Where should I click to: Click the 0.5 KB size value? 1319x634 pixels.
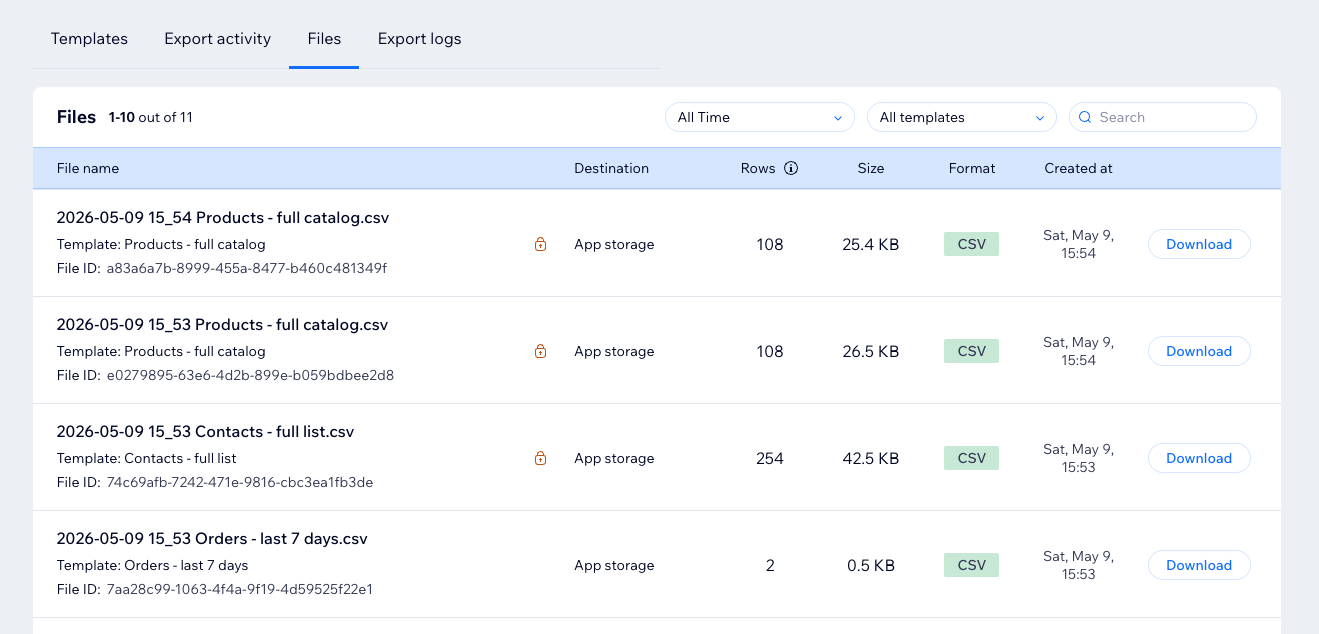tap(871, 565)
